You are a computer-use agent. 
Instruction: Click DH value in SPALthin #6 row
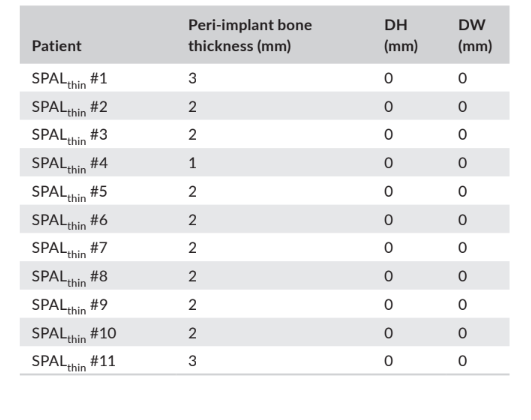388,220
